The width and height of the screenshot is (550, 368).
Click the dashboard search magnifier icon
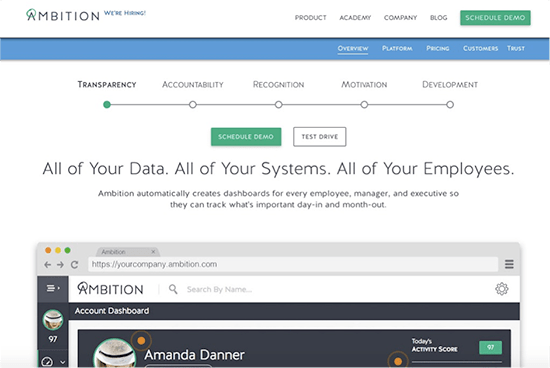coord(173,289)
